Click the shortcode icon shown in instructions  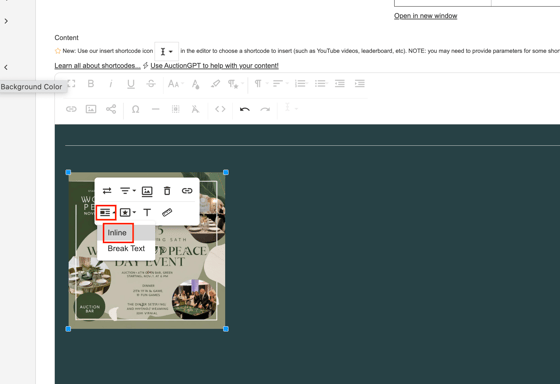166,51
